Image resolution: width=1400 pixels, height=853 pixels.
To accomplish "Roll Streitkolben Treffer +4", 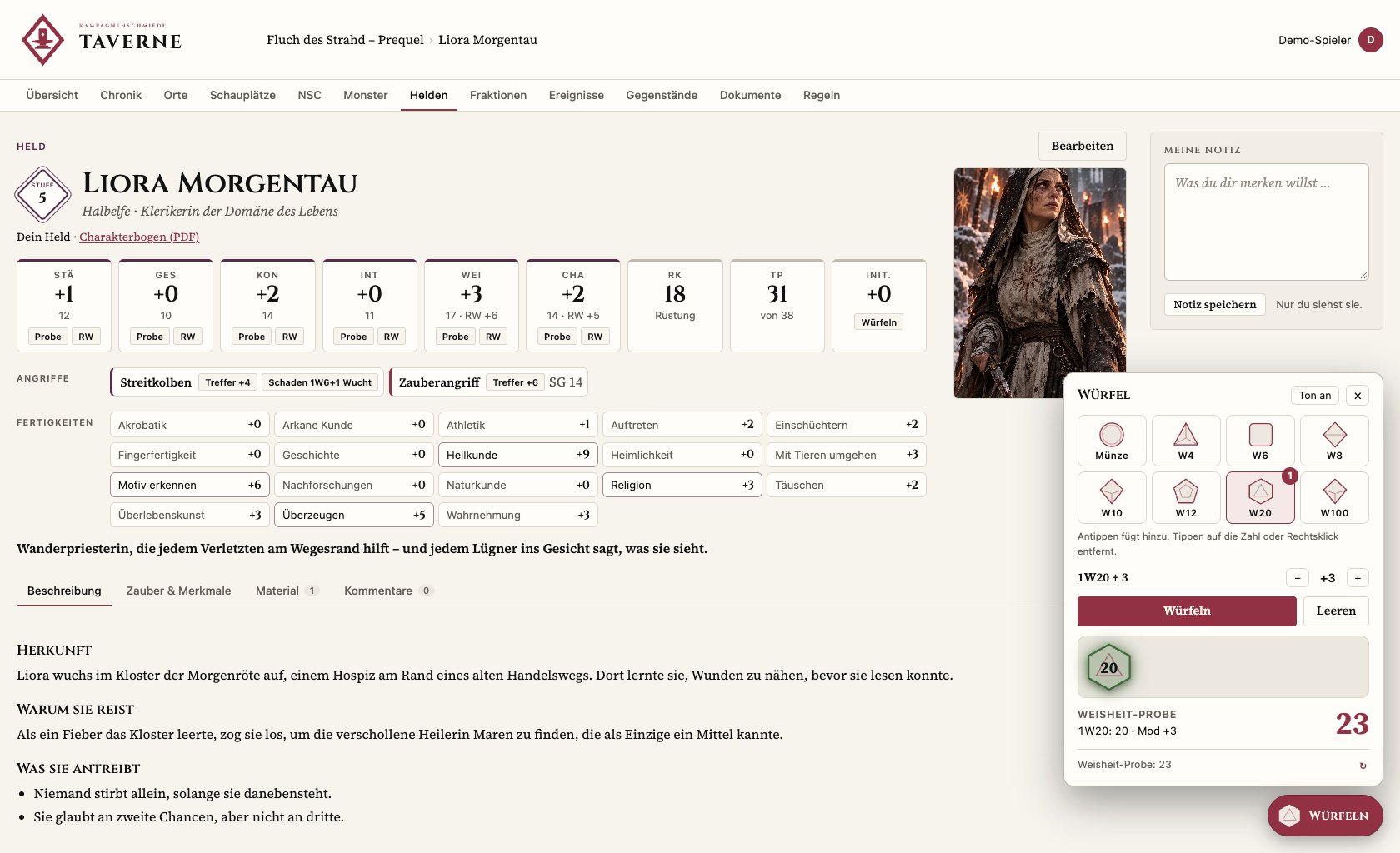I will [x=227, y=382].
